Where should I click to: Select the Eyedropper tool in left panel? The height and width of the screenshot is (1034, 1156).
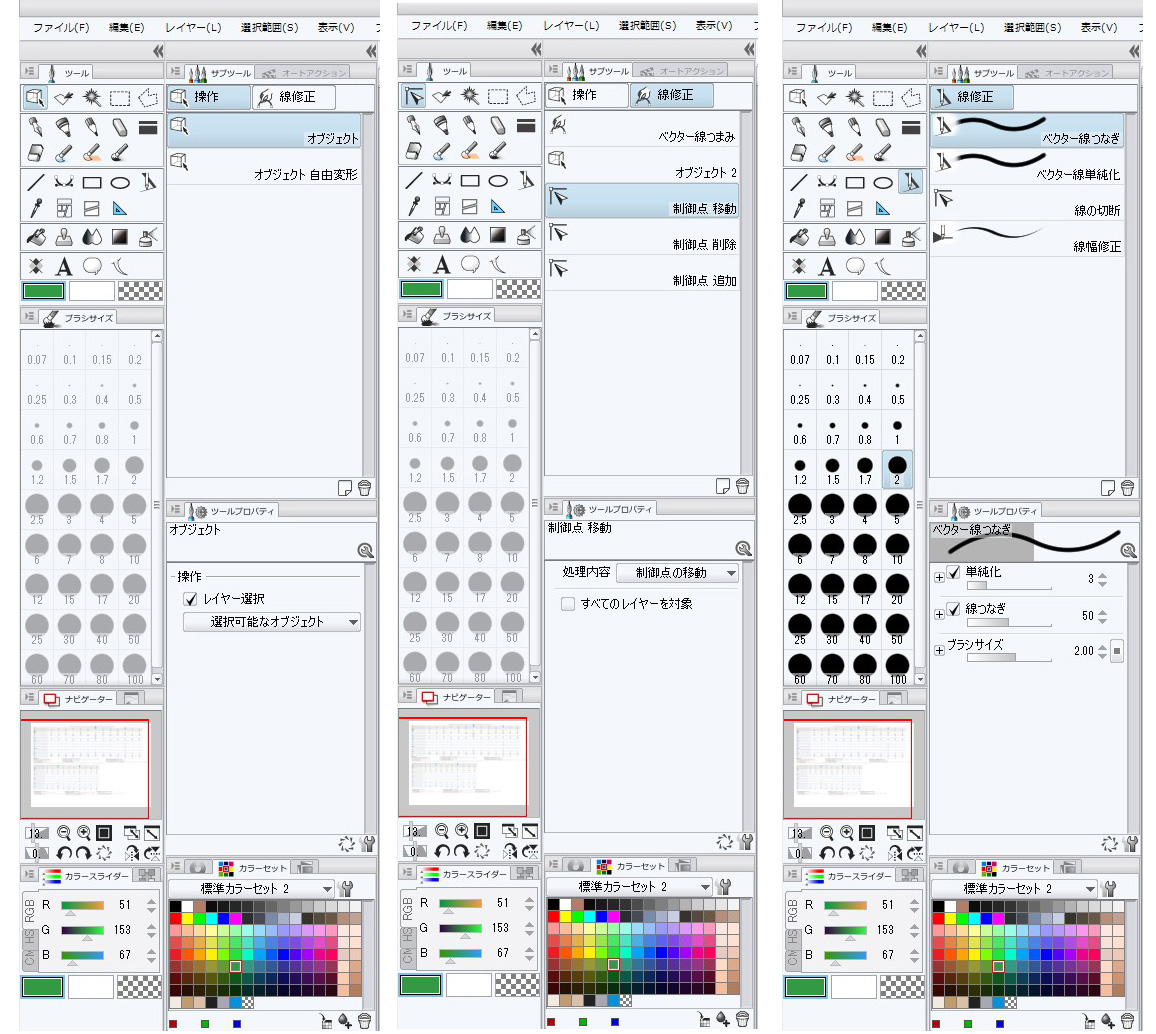(36, 209)
